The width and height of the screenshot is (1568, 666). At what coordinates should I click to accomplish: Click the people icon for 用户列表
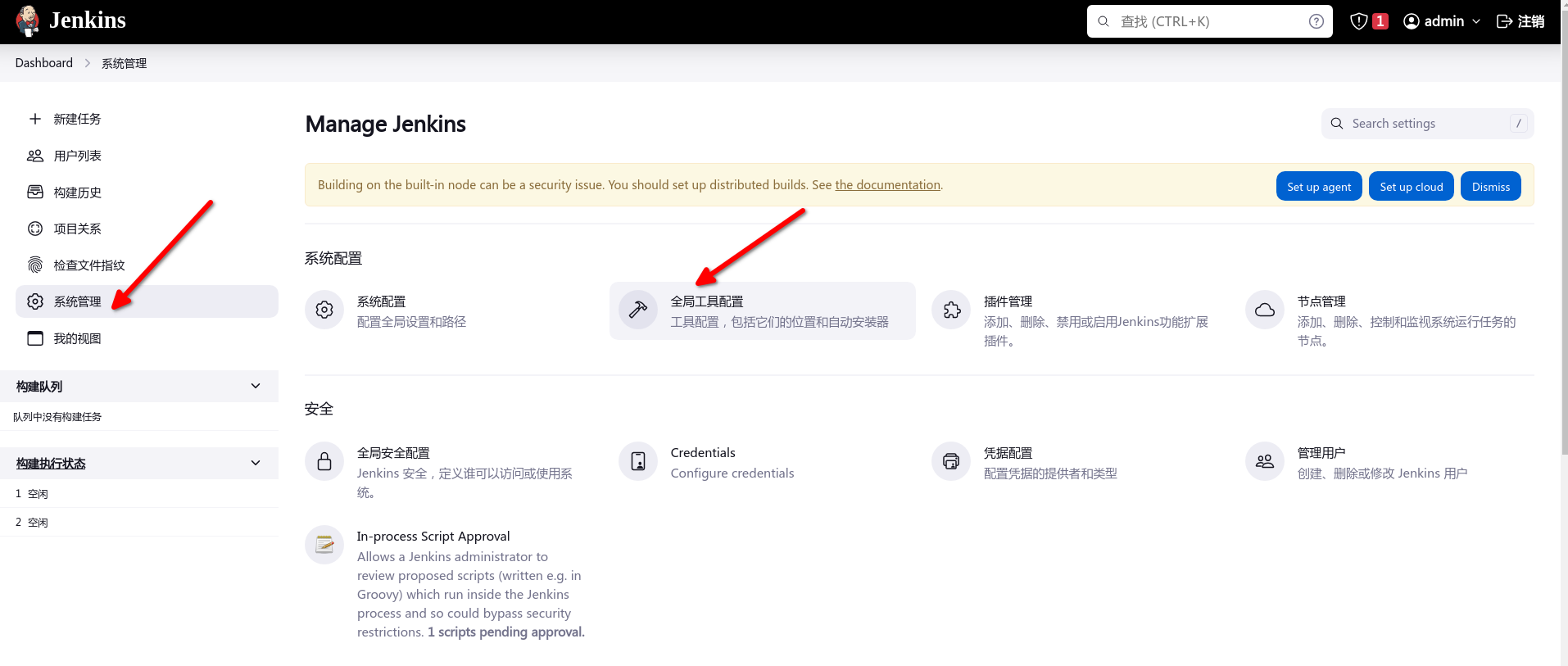35,156
